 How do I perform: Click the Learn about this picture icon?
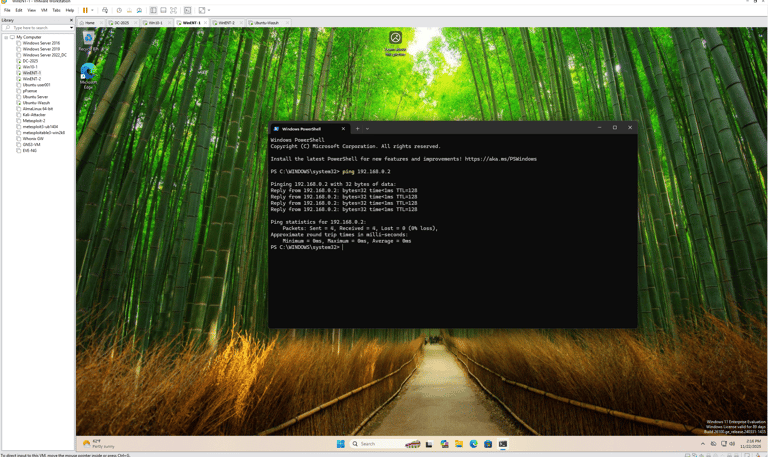click(395, 43)
